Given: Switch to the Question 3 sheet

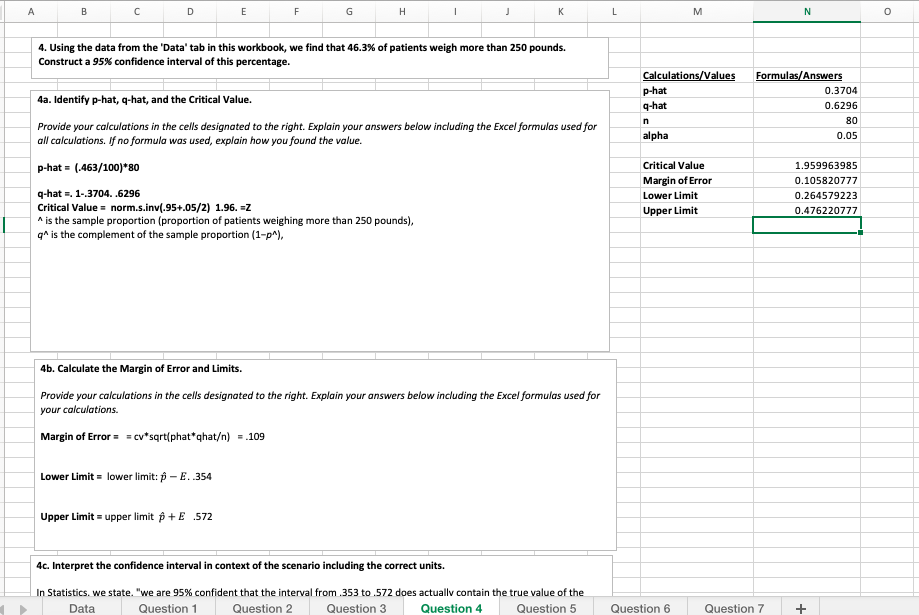Looking at the screenshot, I should click(x=356, y=607).
